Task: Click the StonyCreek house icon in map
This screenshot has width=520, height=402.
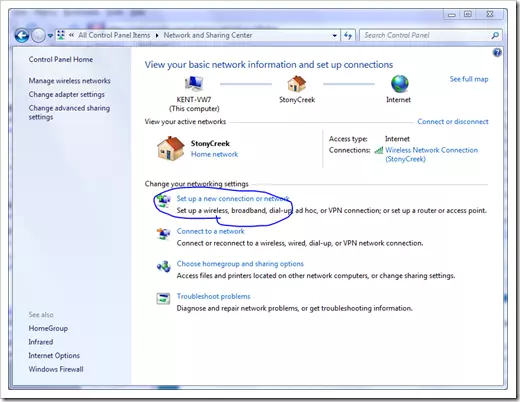Action: coord(297,84)
